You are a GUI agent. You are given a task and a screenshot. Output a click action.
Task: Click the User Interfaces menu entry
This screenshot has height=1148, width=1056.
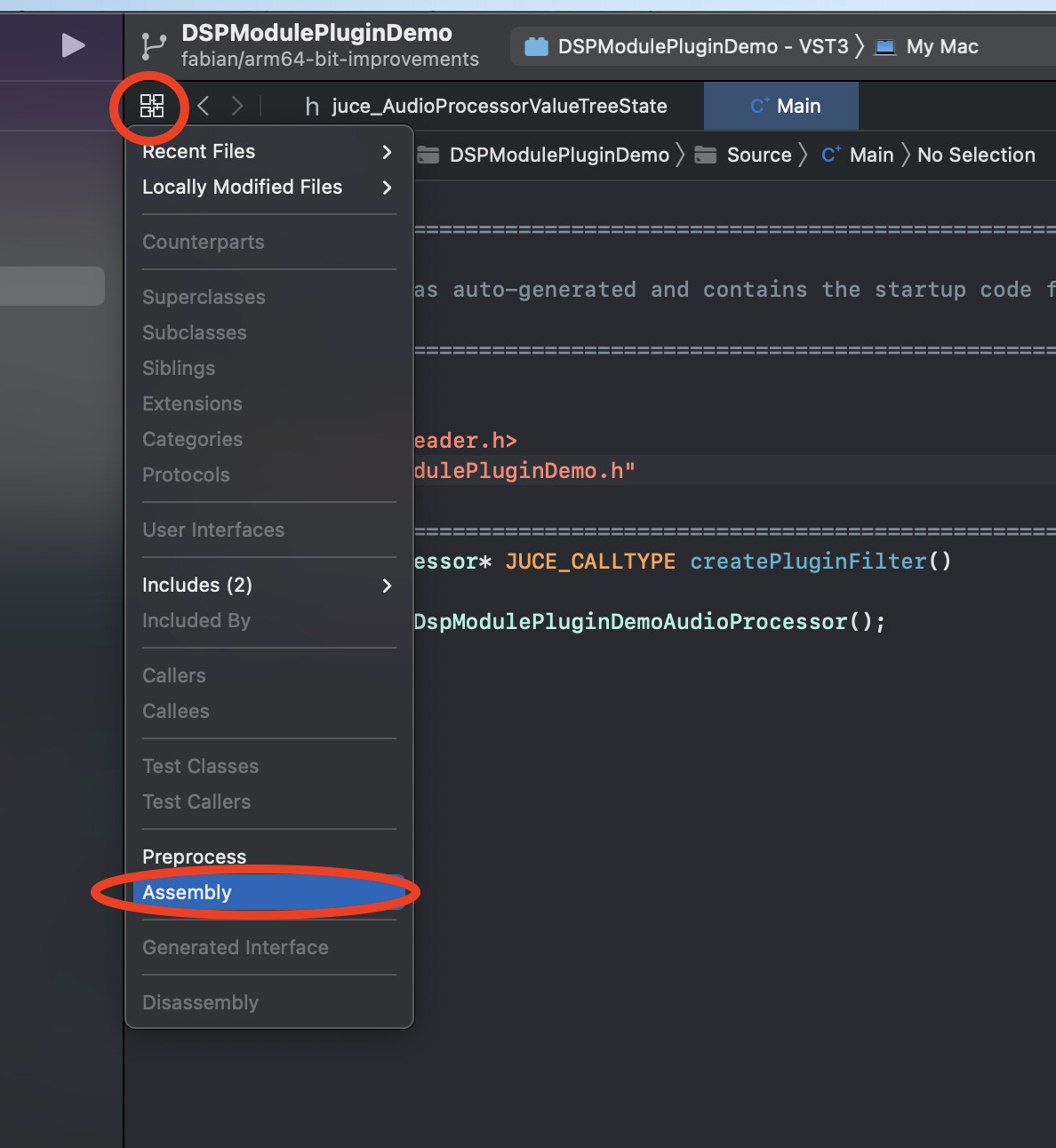click(x=269, y=530)
